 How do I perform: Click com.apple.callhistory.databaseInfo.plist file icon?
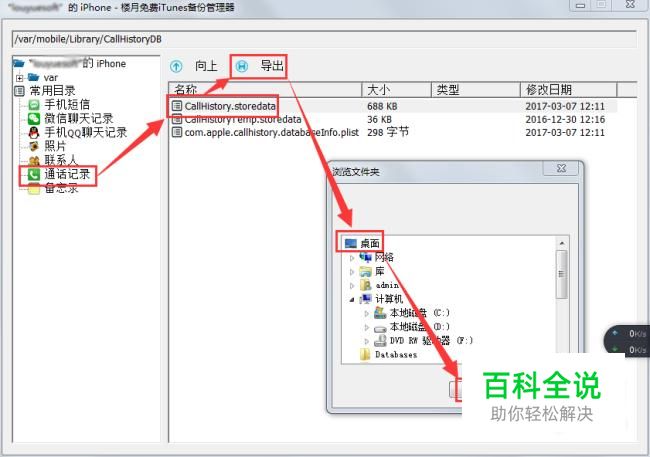coord(177,132)
